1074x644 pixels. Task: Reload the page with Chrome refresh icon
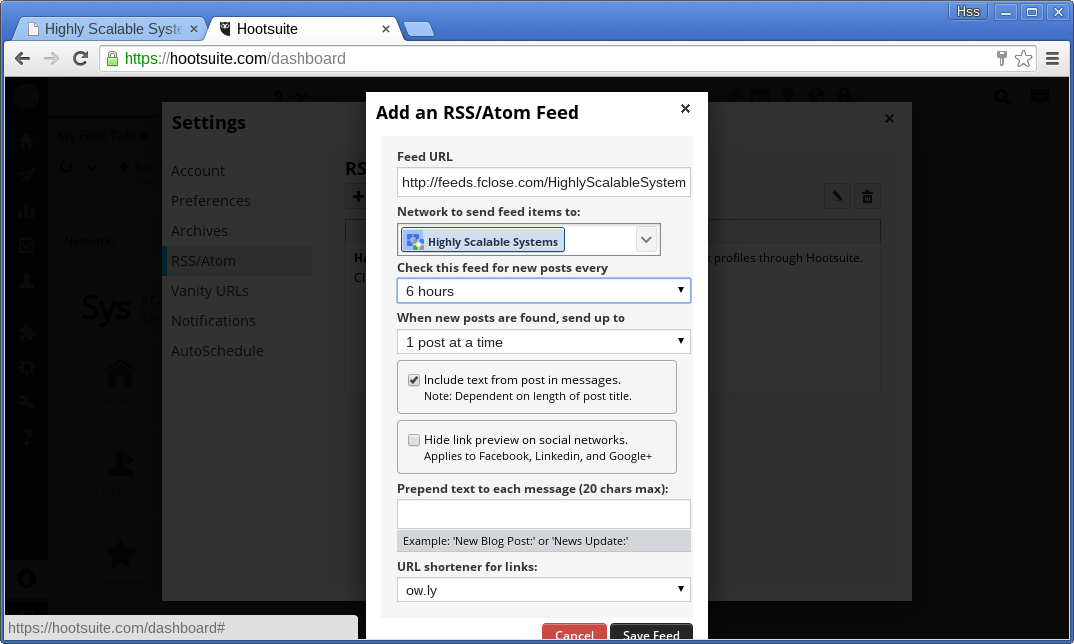[x=81, y=59]
